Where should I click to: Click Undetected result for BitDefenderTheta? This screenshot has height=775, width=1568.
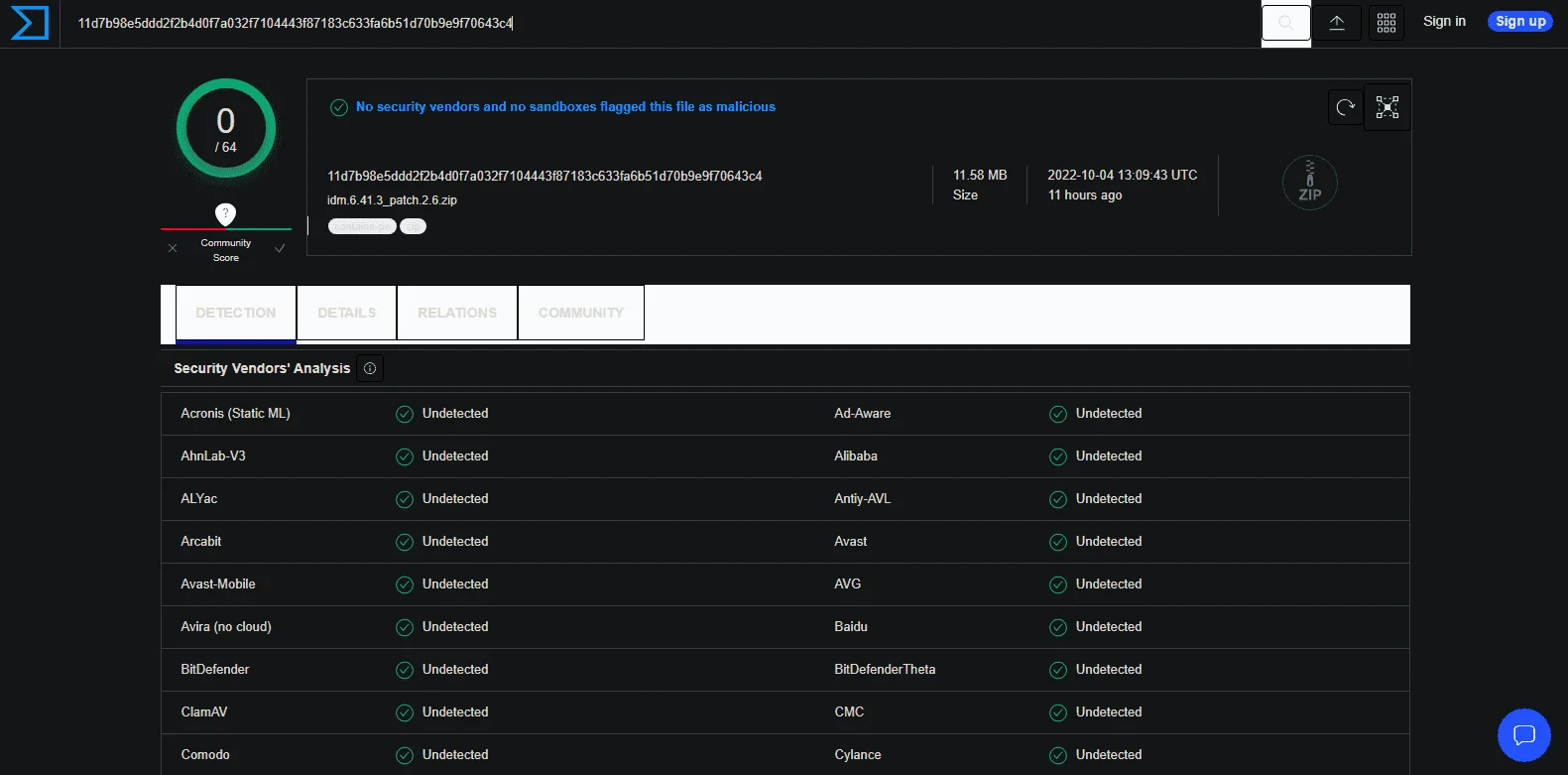pyautogui.click(x=1109, y=670)
